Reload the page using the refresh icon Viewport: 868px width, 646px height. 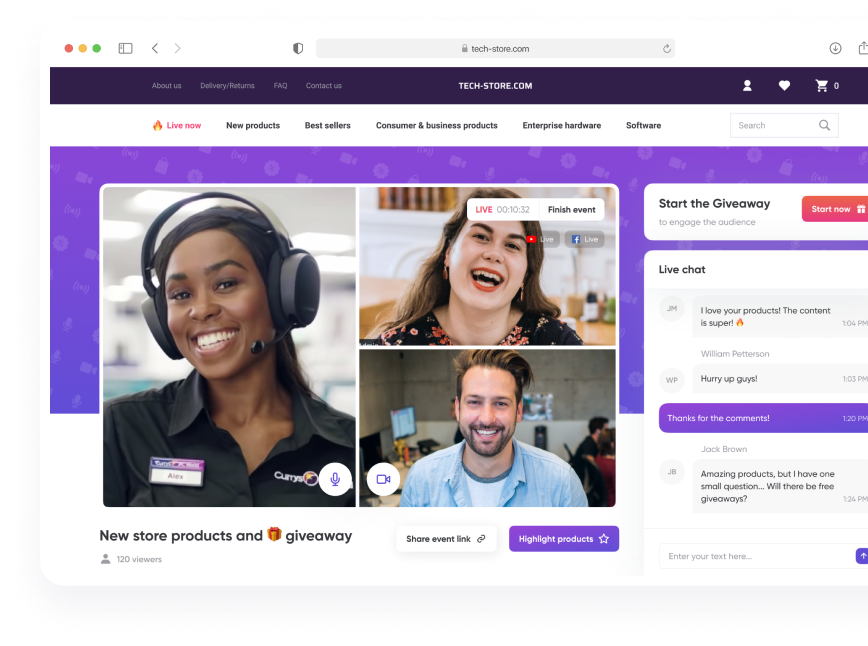click(x=666, y=49)
